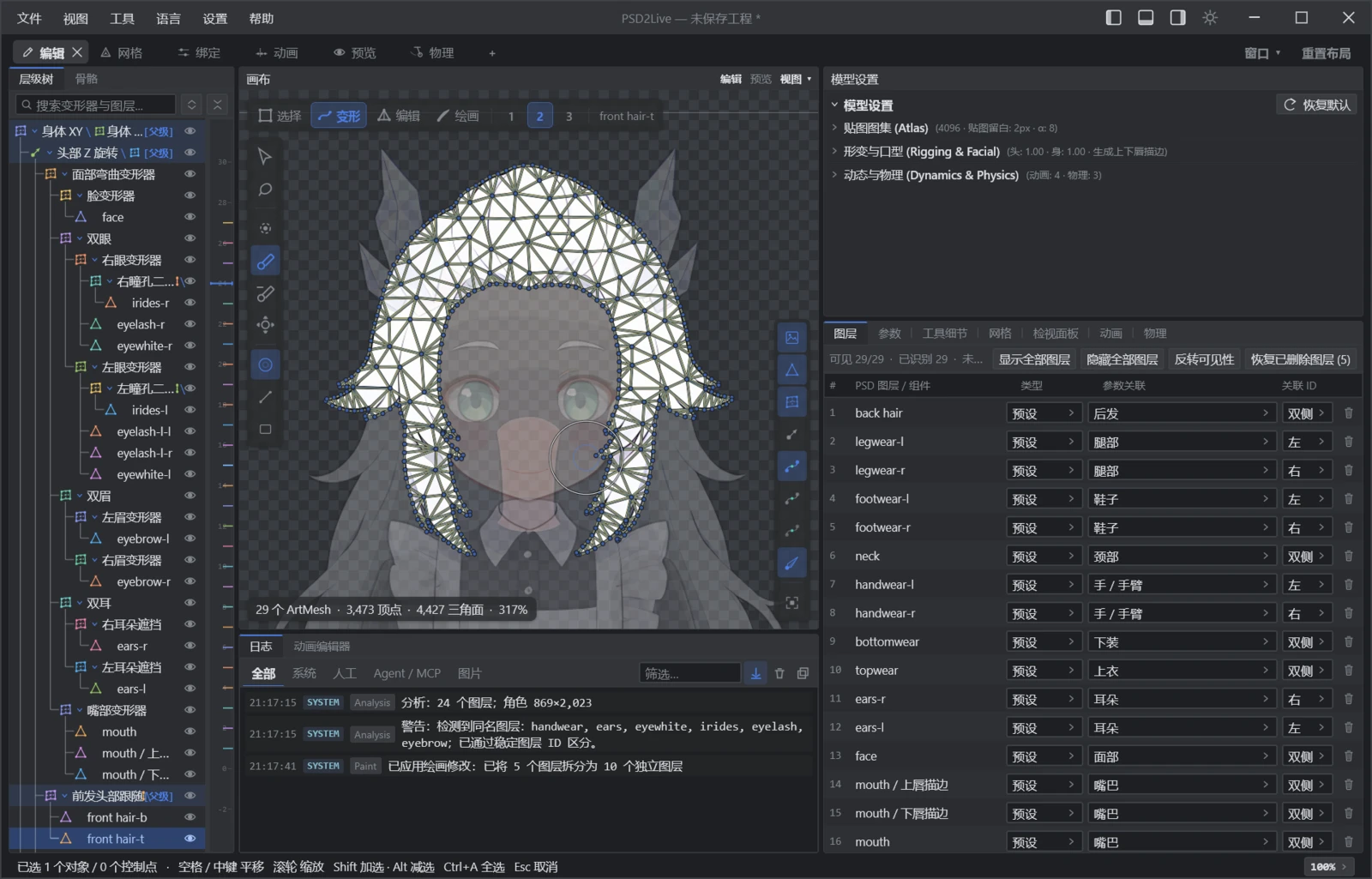The image size is (1372, 879).
Task: Clear the log with the trash icon
Action: point(779,674)
